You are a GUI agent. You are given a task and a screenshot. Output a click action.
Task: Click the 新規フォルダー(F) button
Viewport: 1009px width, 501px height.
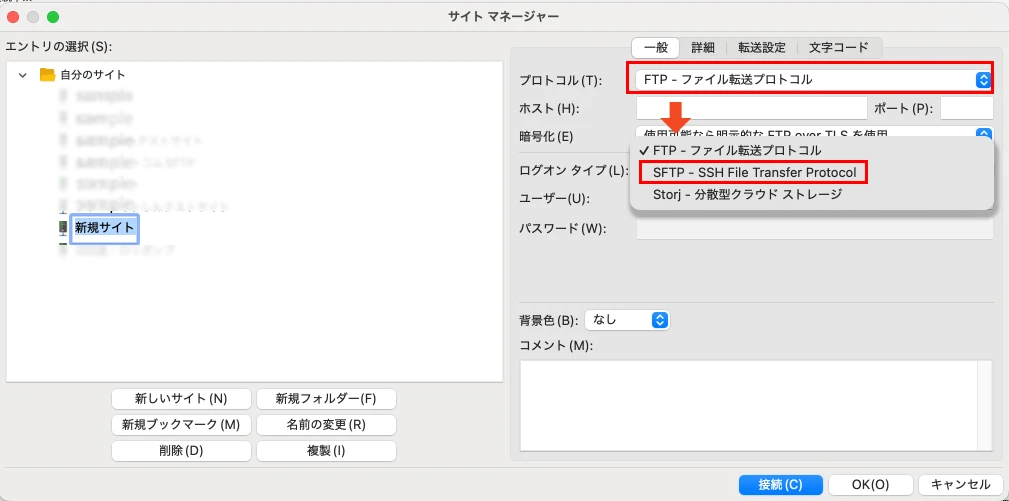pos(326,398)
